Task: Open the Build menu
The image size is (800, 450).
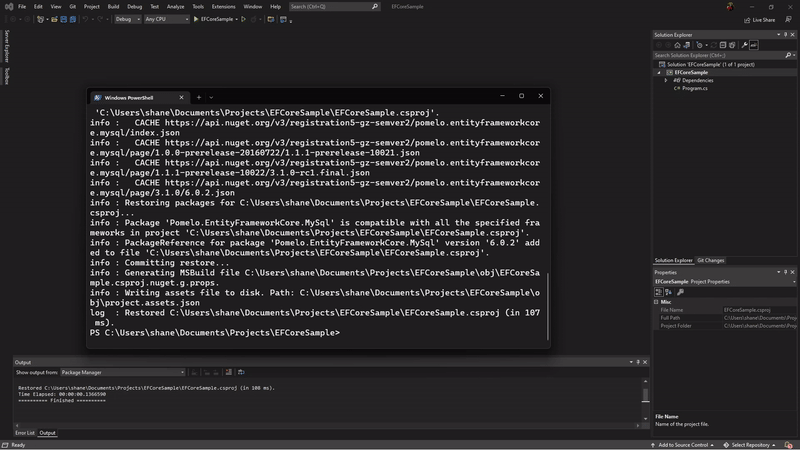Action: tap(113, 7)
